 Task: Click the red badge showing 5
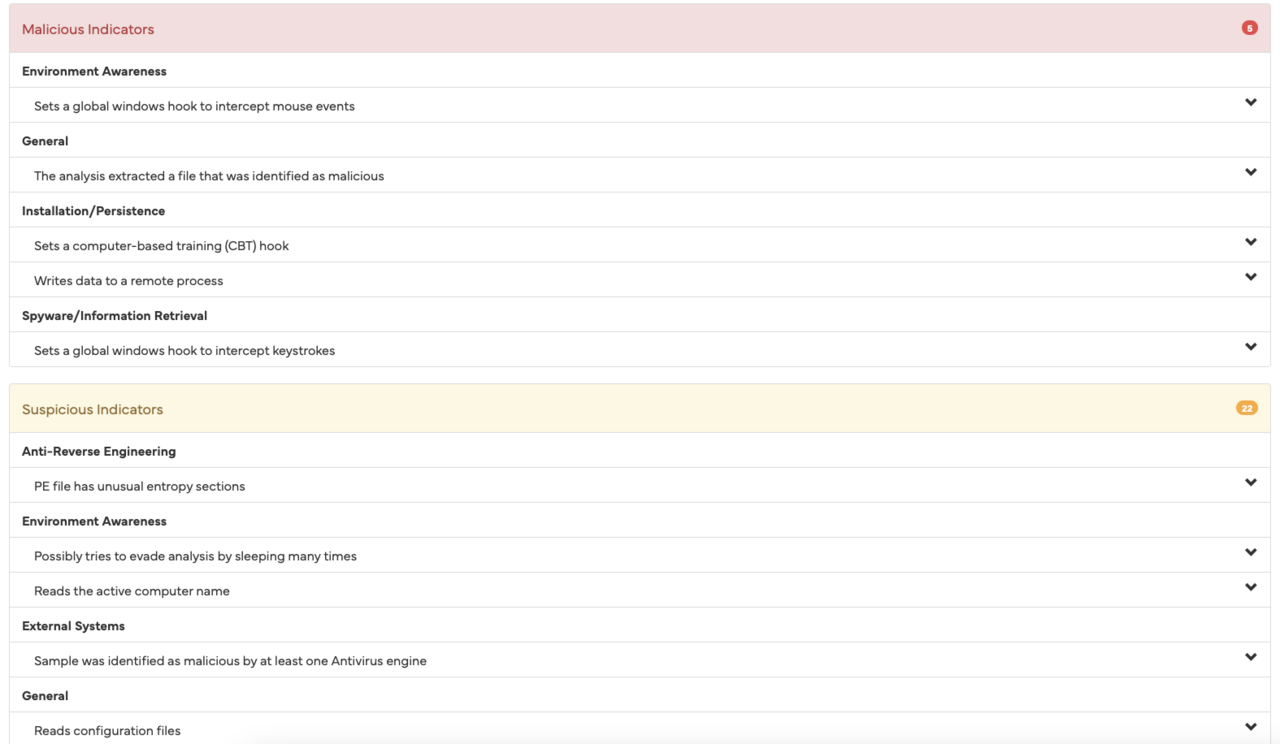[x=1249, y=28]
